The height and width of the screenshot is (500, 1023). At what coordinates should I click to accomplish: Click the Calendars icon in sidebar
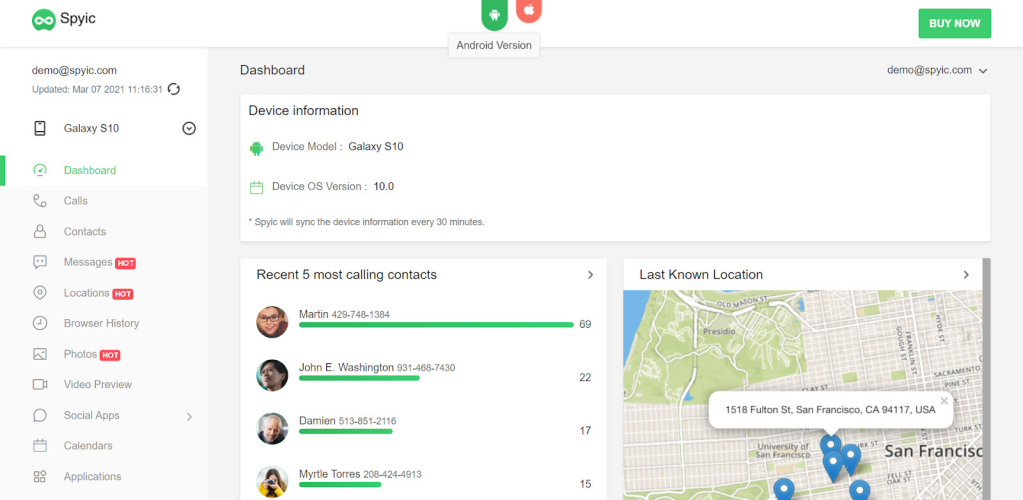click(40, 446)
